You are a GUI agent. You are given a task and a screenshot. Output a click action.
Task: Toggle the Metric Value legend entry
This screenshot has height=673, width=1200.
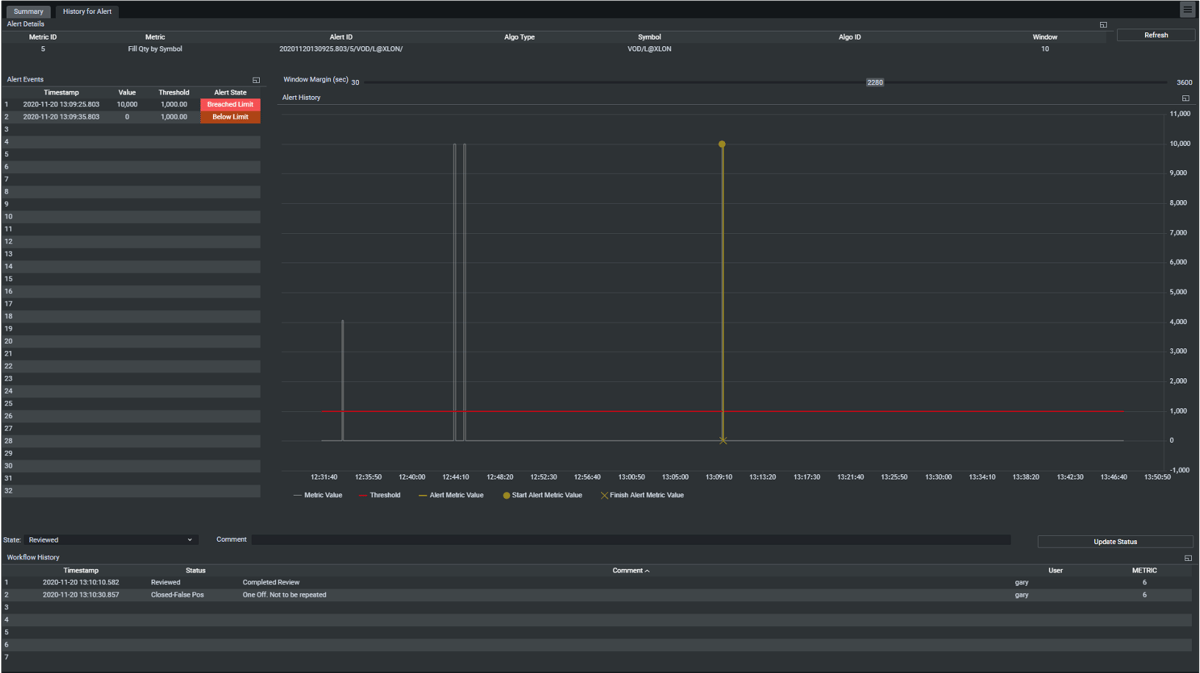[x=317, y=495]
